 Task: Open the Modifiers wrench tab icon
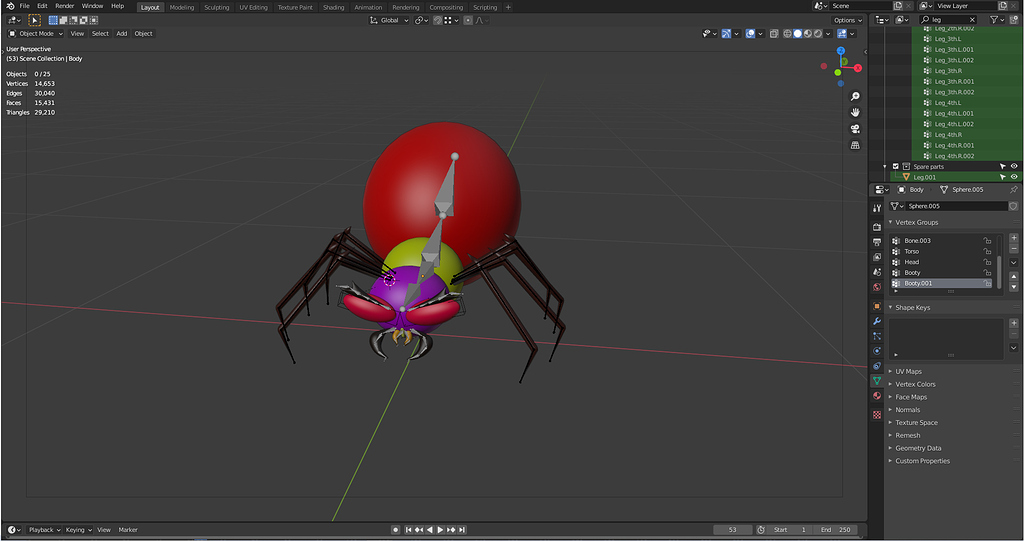pyautogui.click(x=877, y=321)
